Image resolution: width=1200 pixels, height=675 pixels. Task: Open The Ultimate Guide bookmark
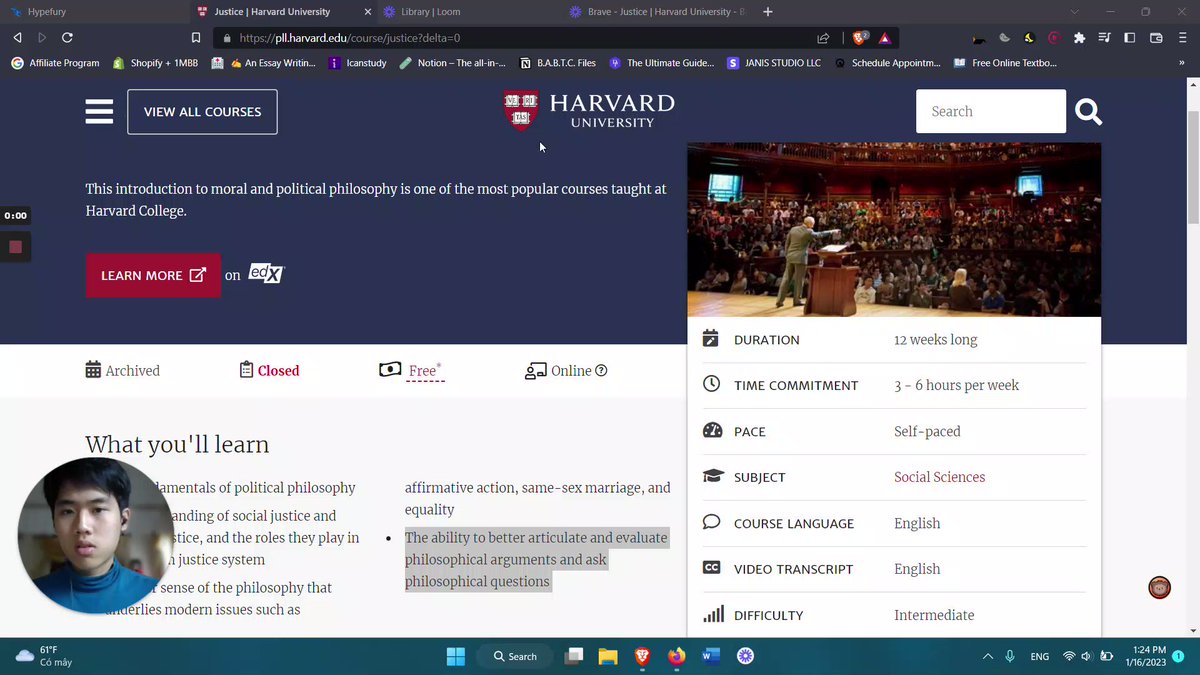pos(661,63)
